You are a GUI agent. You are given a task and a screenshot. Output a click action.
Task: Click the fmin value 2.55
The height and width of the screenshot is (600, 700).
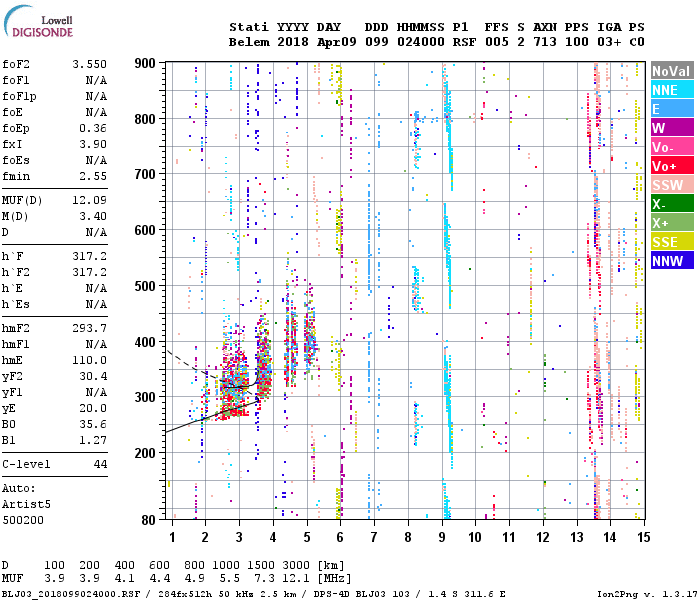point(93,176)
